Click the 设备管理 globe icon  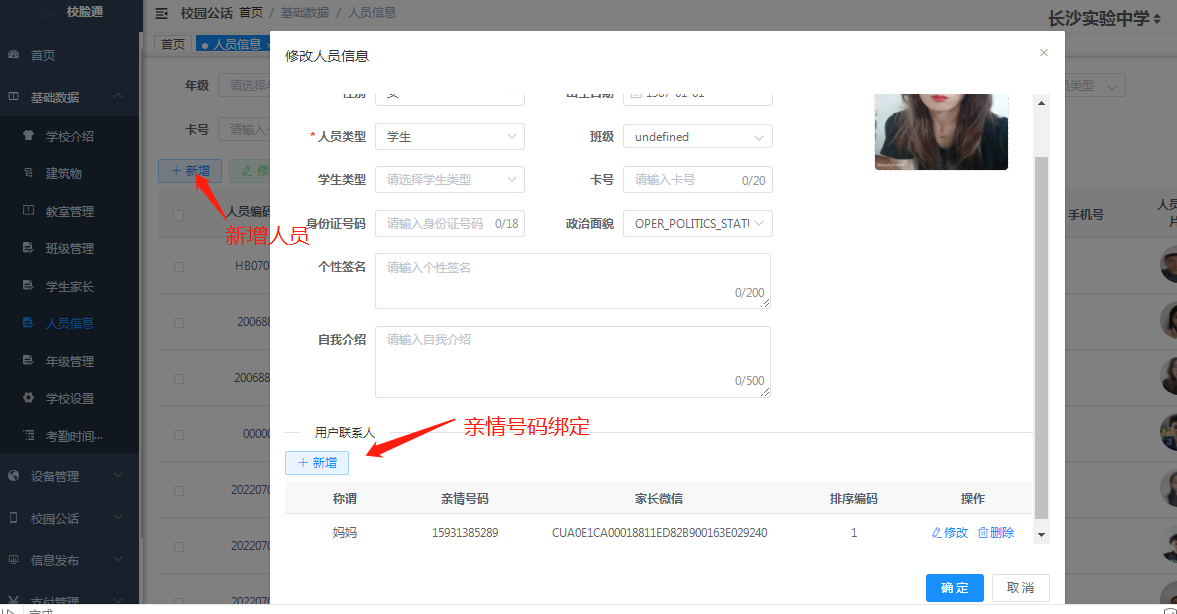tap(14, 475)
